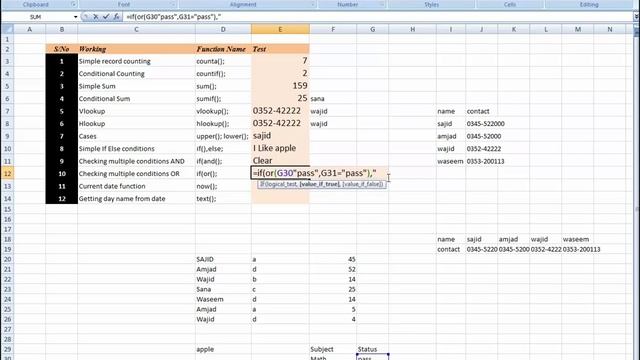Click the formula tooltip 'logical_test' argument
Viewport: 640px width, 360px height.
pos(281,184)
